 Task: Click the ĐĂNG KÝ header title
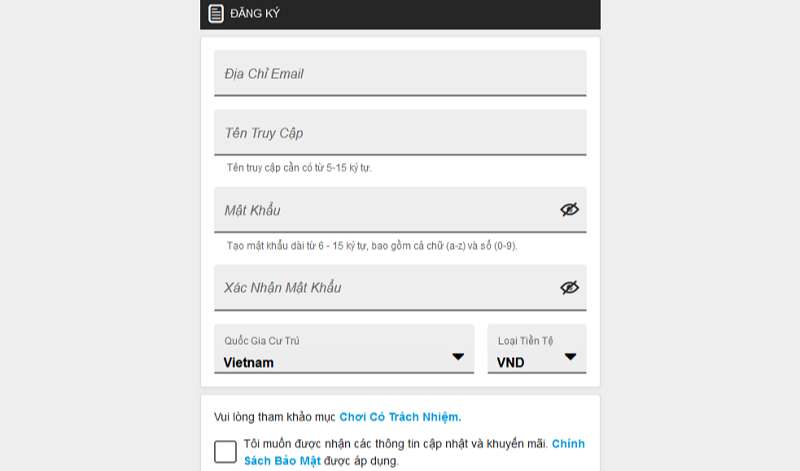click(255, 14)
